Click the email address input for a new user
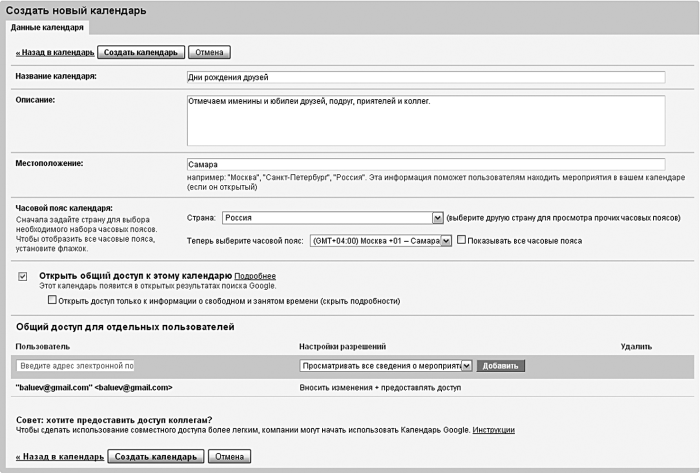The image size is (700, 473). [x=76, y=366]
